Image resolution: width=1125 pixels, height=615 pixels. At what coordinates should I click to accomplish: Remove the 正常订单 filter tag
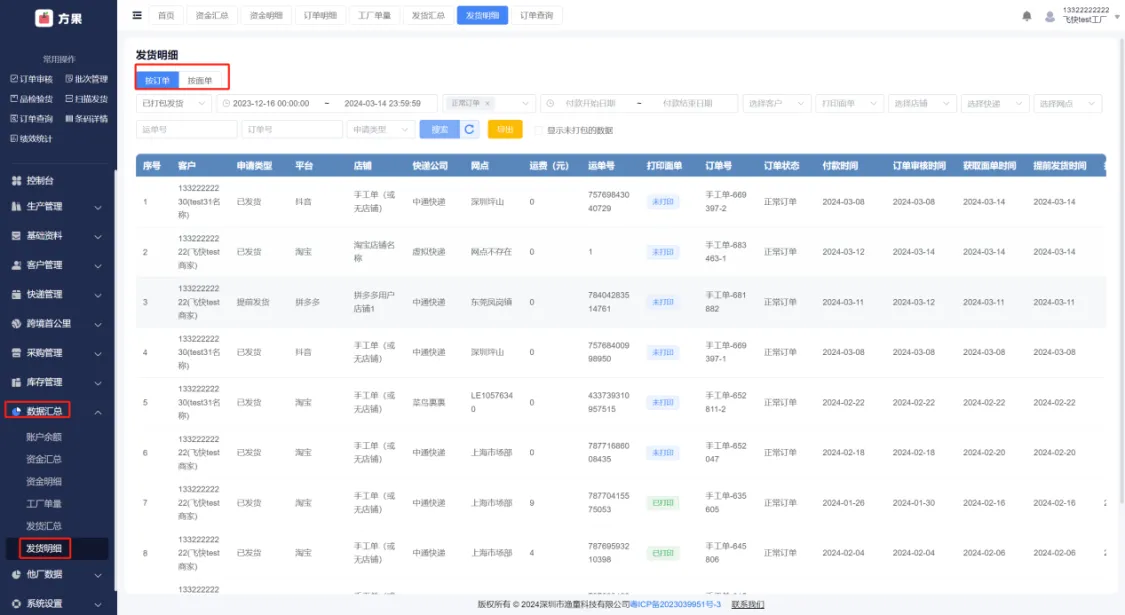click(487, 104)
